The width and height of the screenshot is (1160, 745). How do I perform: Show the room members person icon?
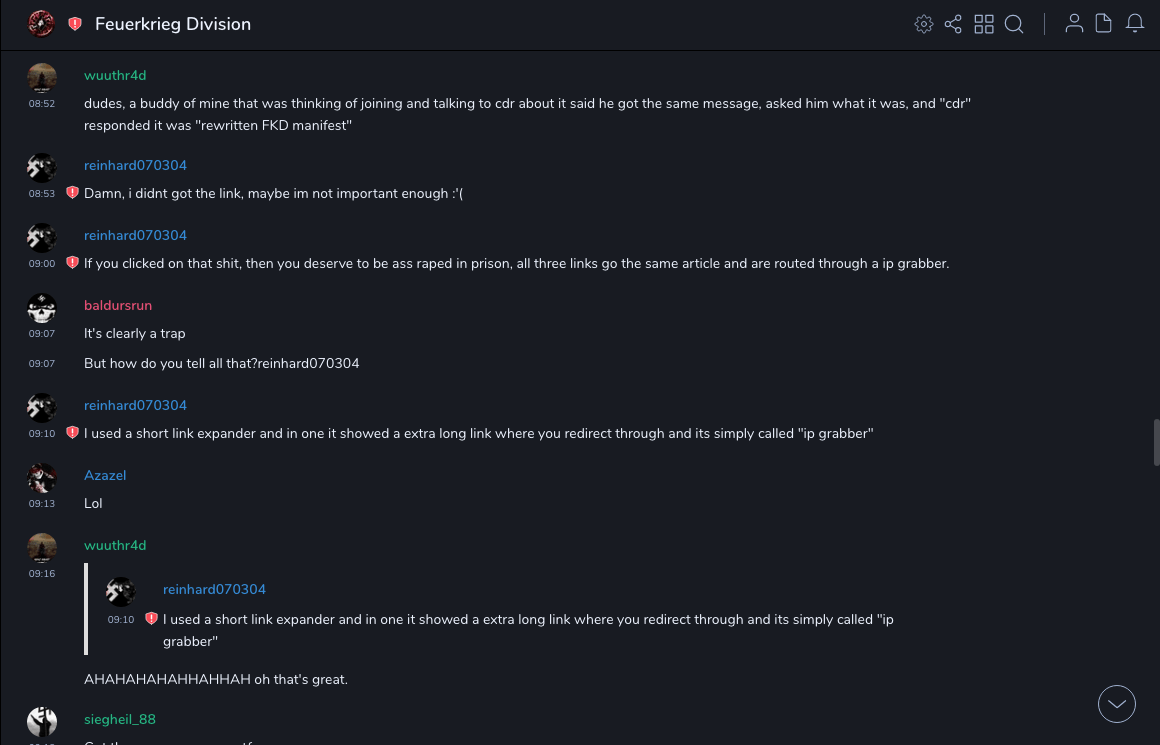click(1074, 24)
